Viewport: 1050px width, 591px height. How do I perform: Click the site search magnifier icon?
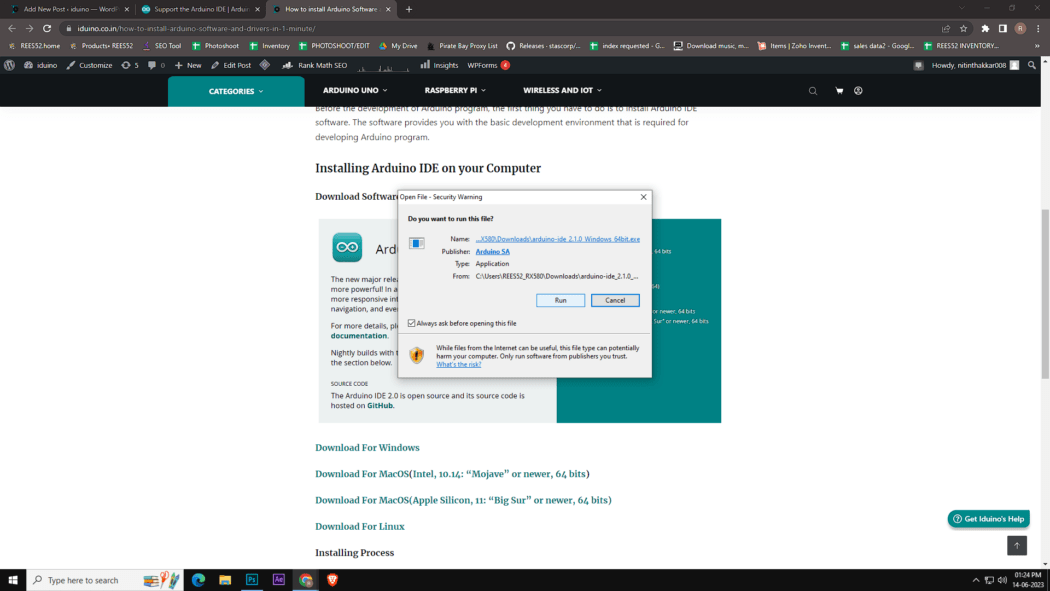click(813, 91)
